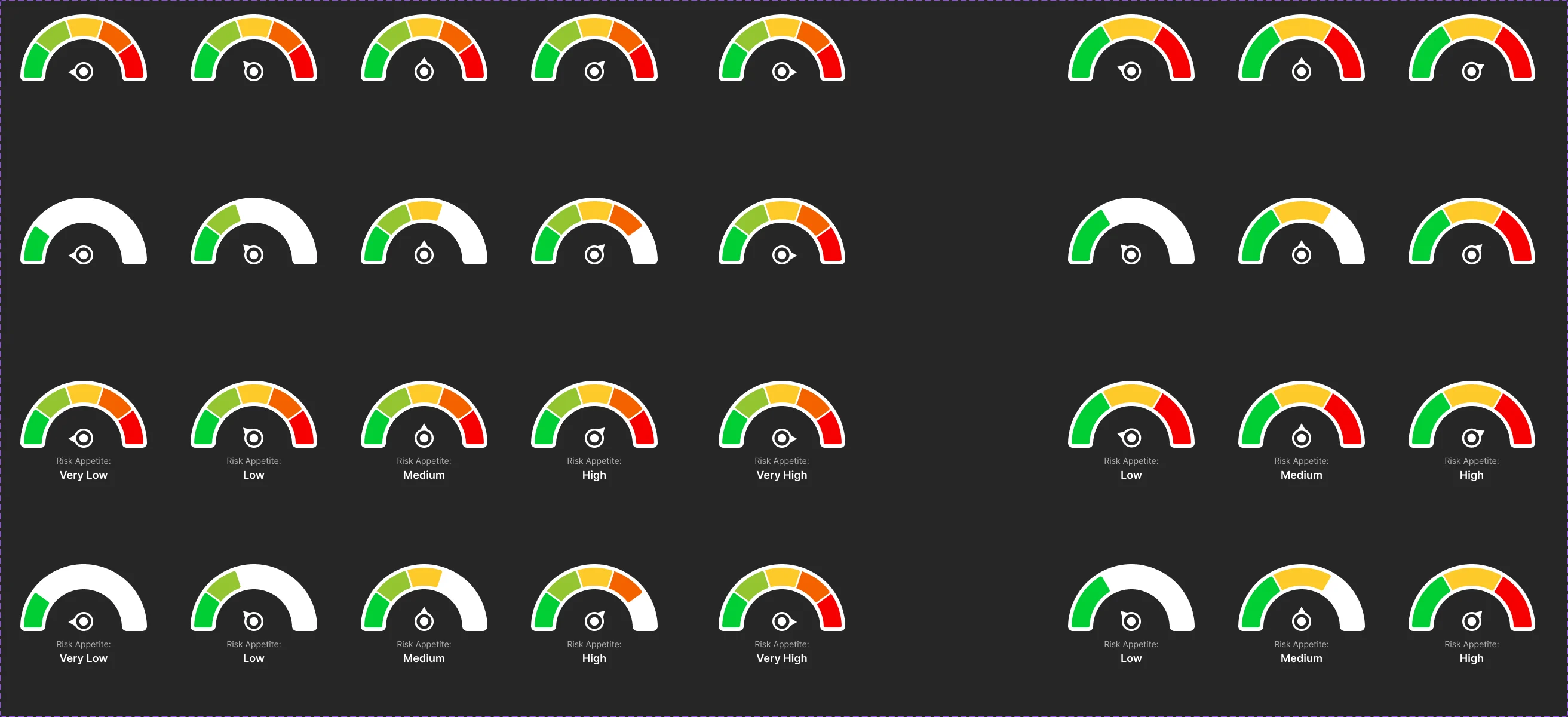Click the fully colored five-segment gauge labeled High
The width and height of the screenshot is (1568, 717).
click(x=594, y=415)
